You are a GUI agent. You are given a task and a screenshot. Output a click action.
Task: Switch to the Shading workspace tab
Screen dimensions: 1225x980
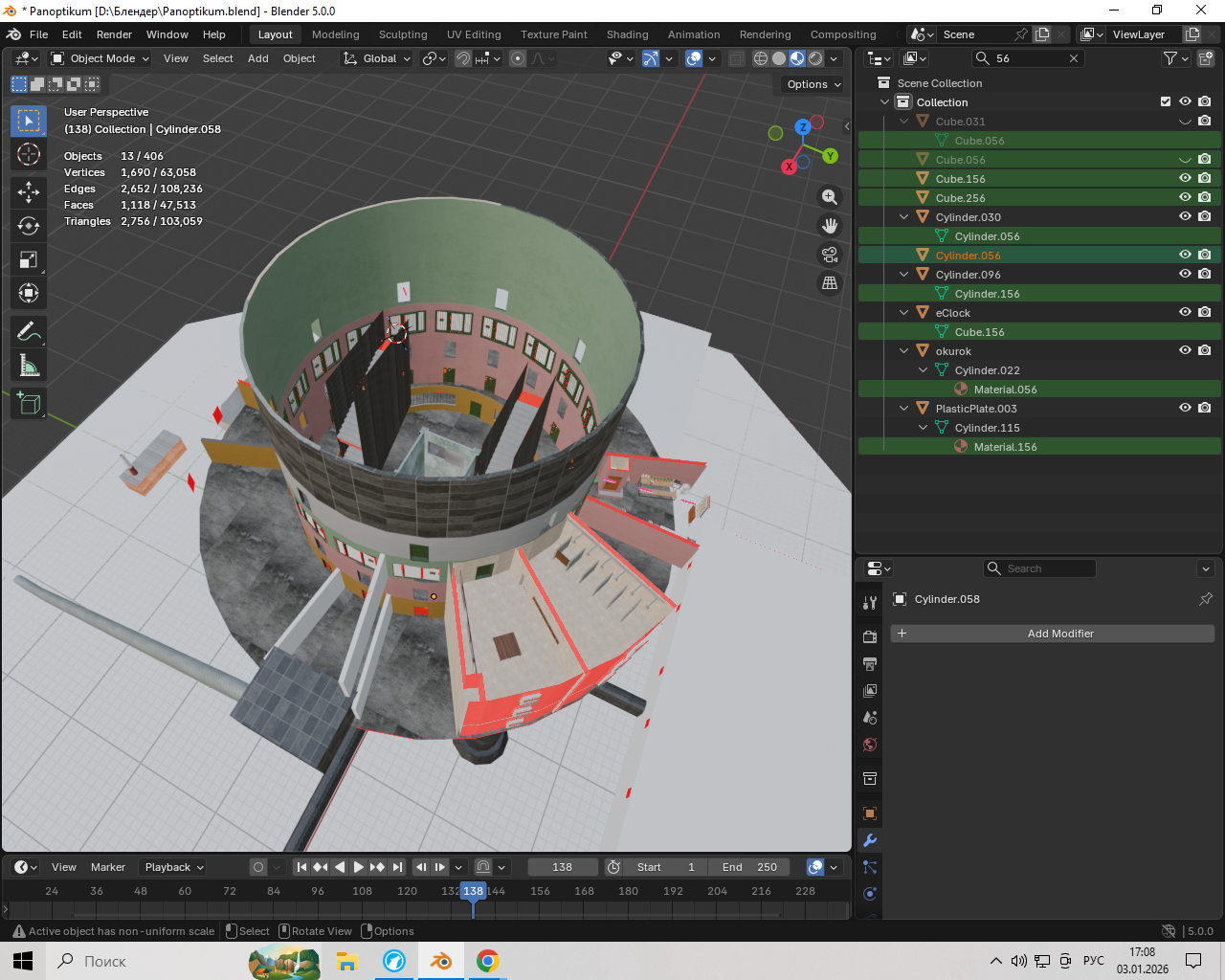point(627,34)
